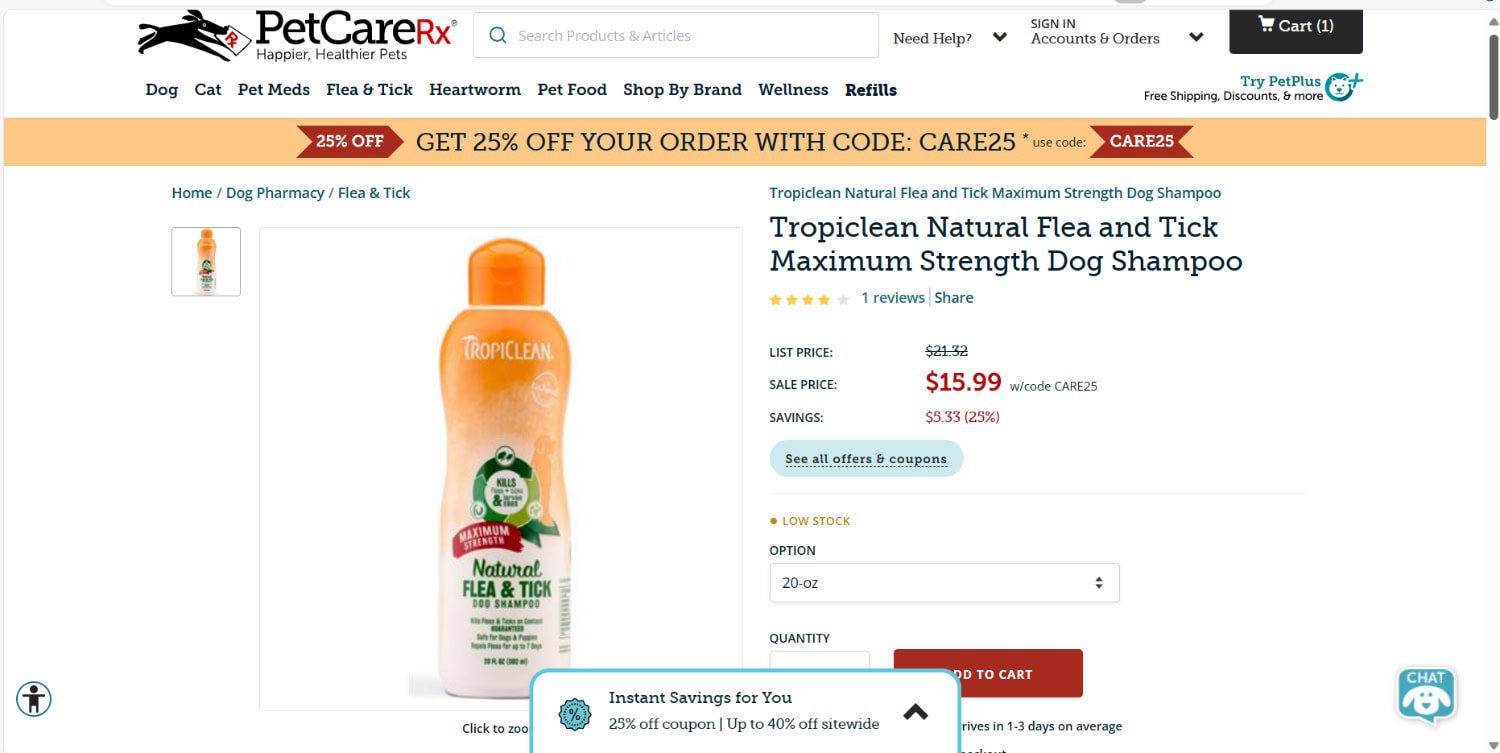This screenshot has width=1500, height=753.
Task: Click the Try PetPlus dog icon
Action: pos(1340,86)
